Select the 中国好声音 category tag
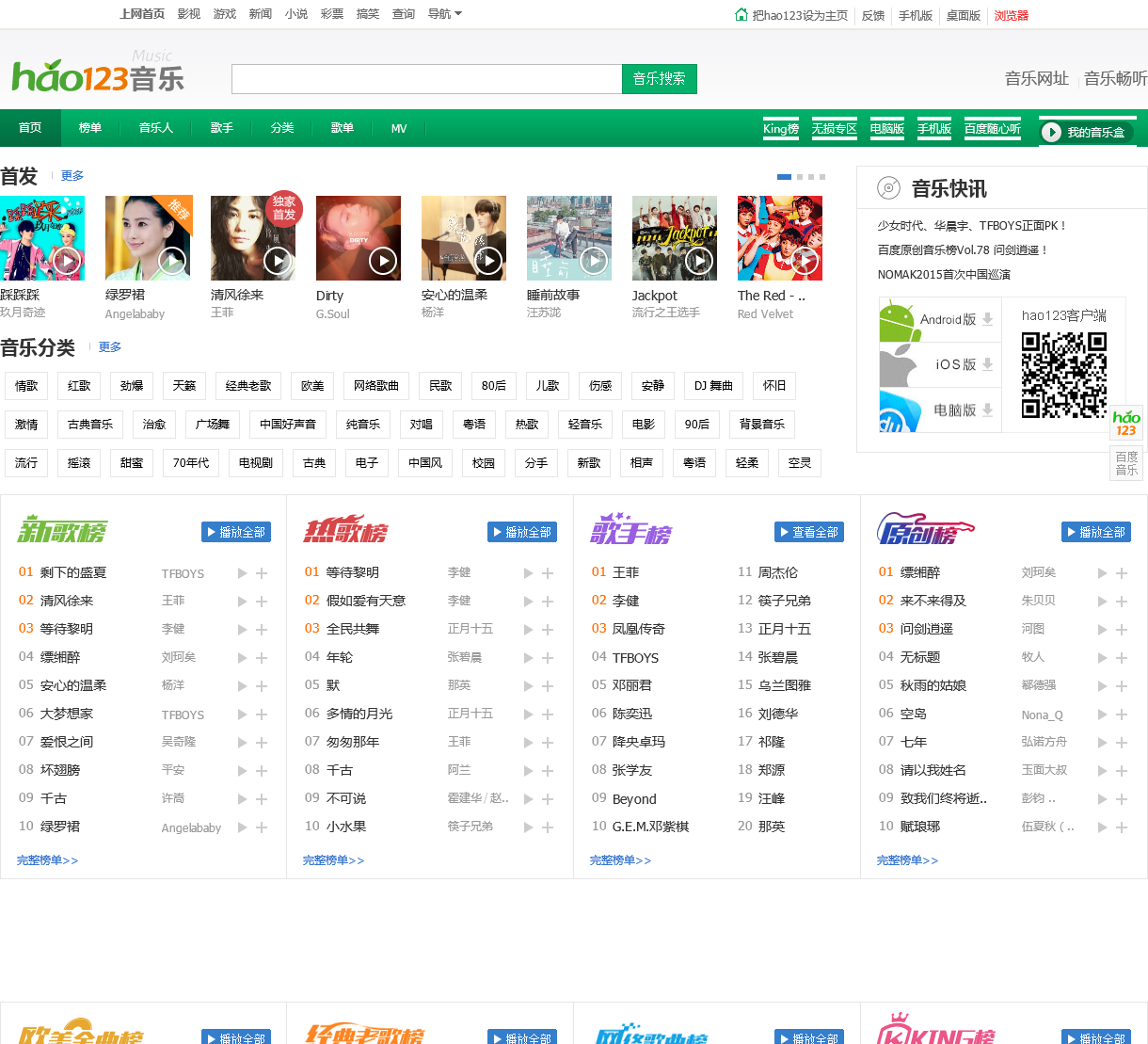The height and width of the screenshot is (1044, 1148). coord(288,425)
